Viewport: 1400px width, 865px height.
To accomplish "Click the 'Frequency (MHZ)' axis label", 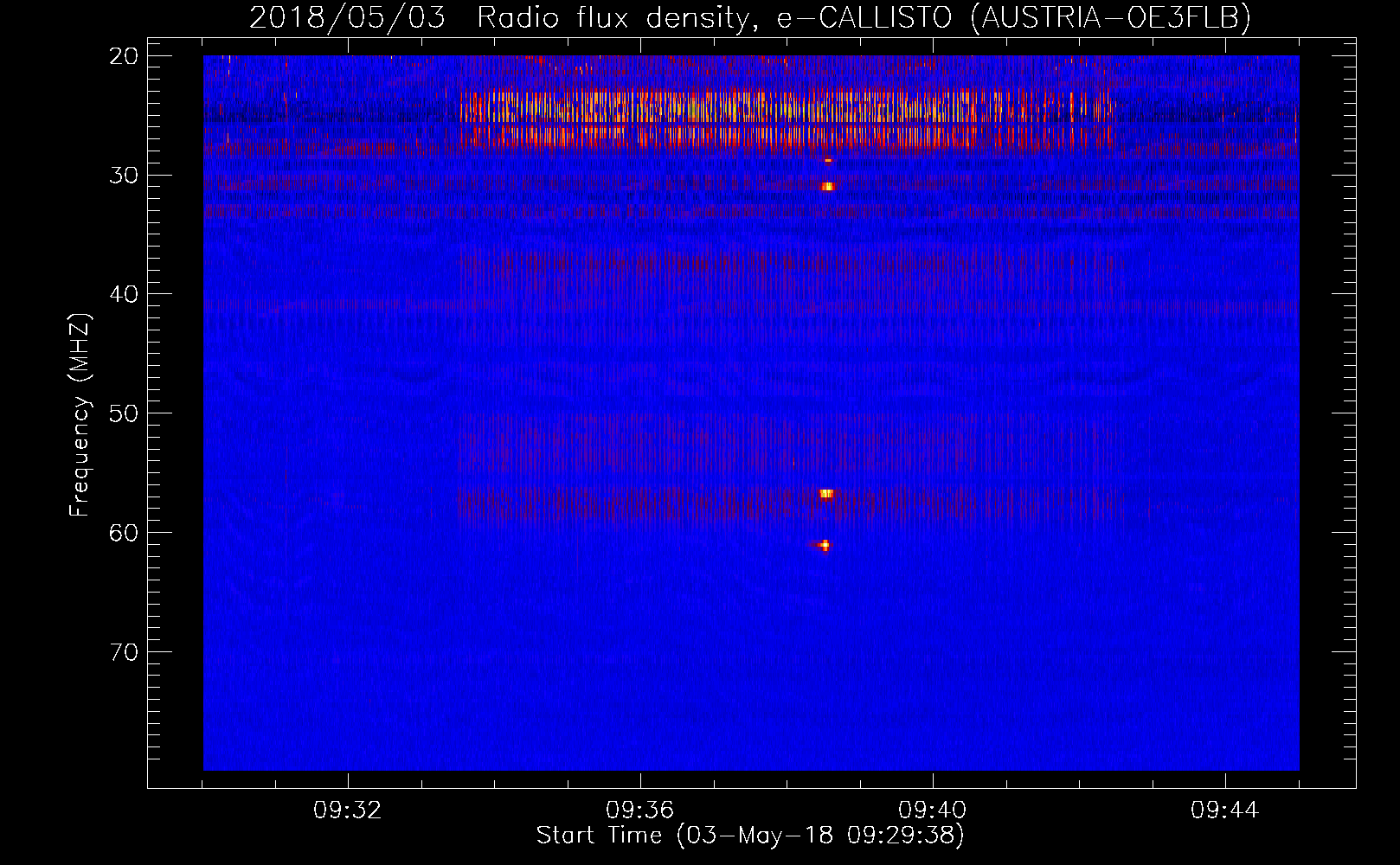I will pos(80,415).
